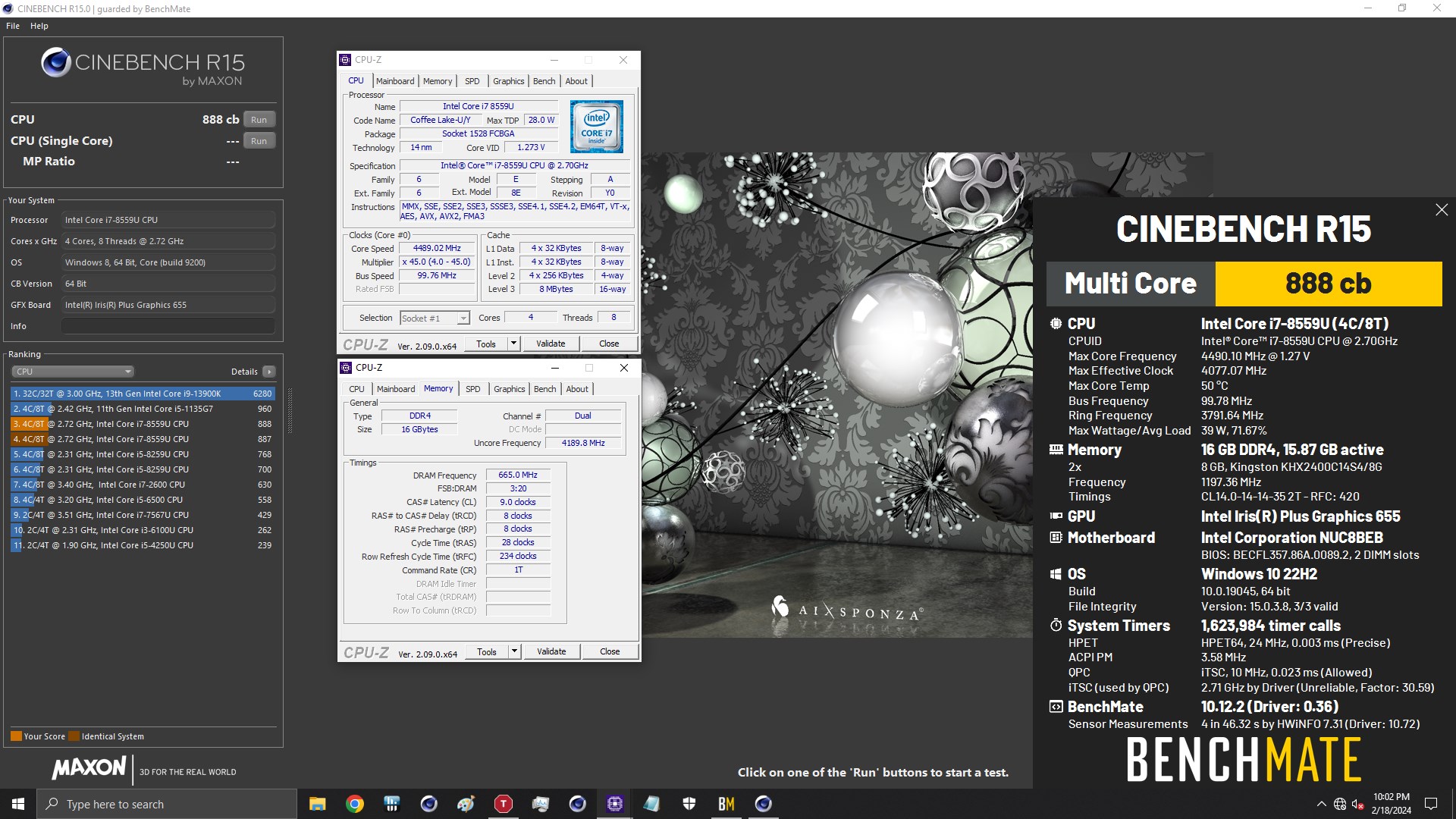This screenshot has width=1456, height=819.
Task: Open the BenchMate taskbar icon
Action: point(726,804)
